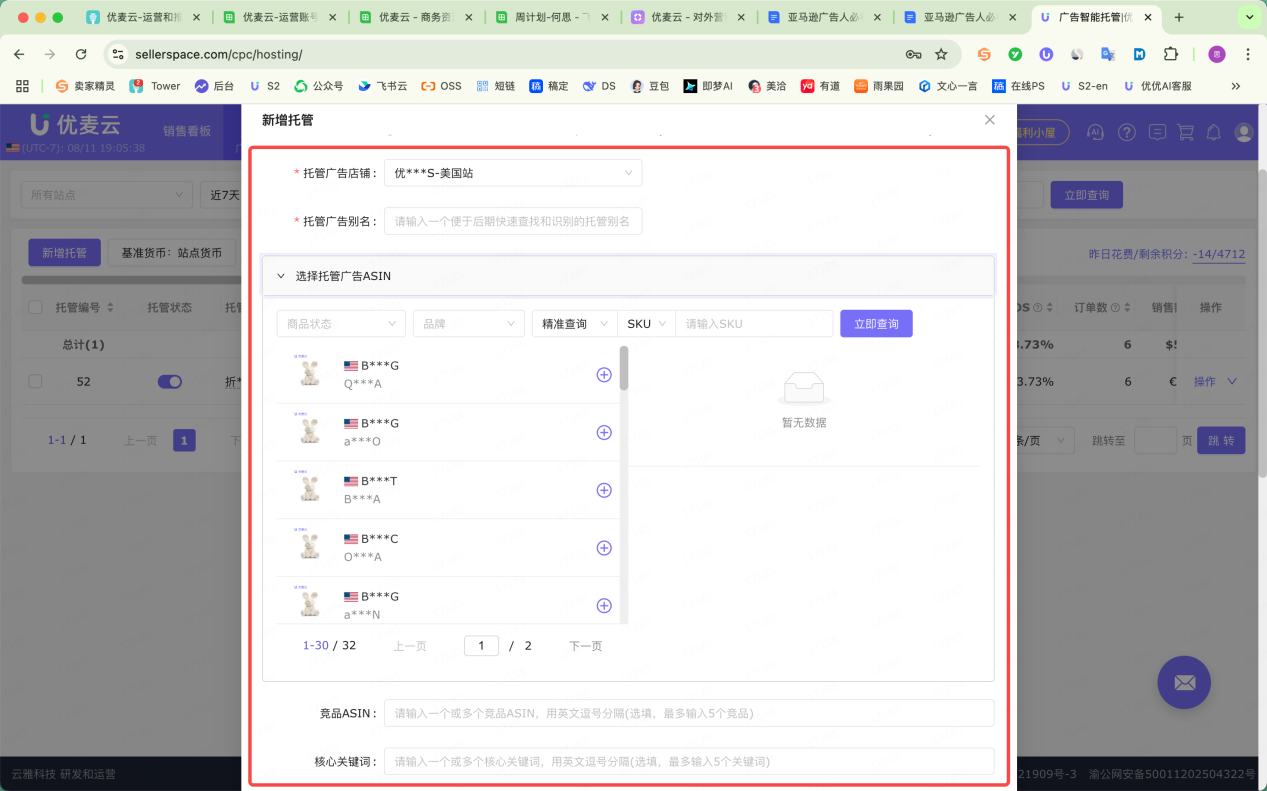1267x791 pixels.
Task: Add product B***T using its plus icon
Action: point(603,490)
